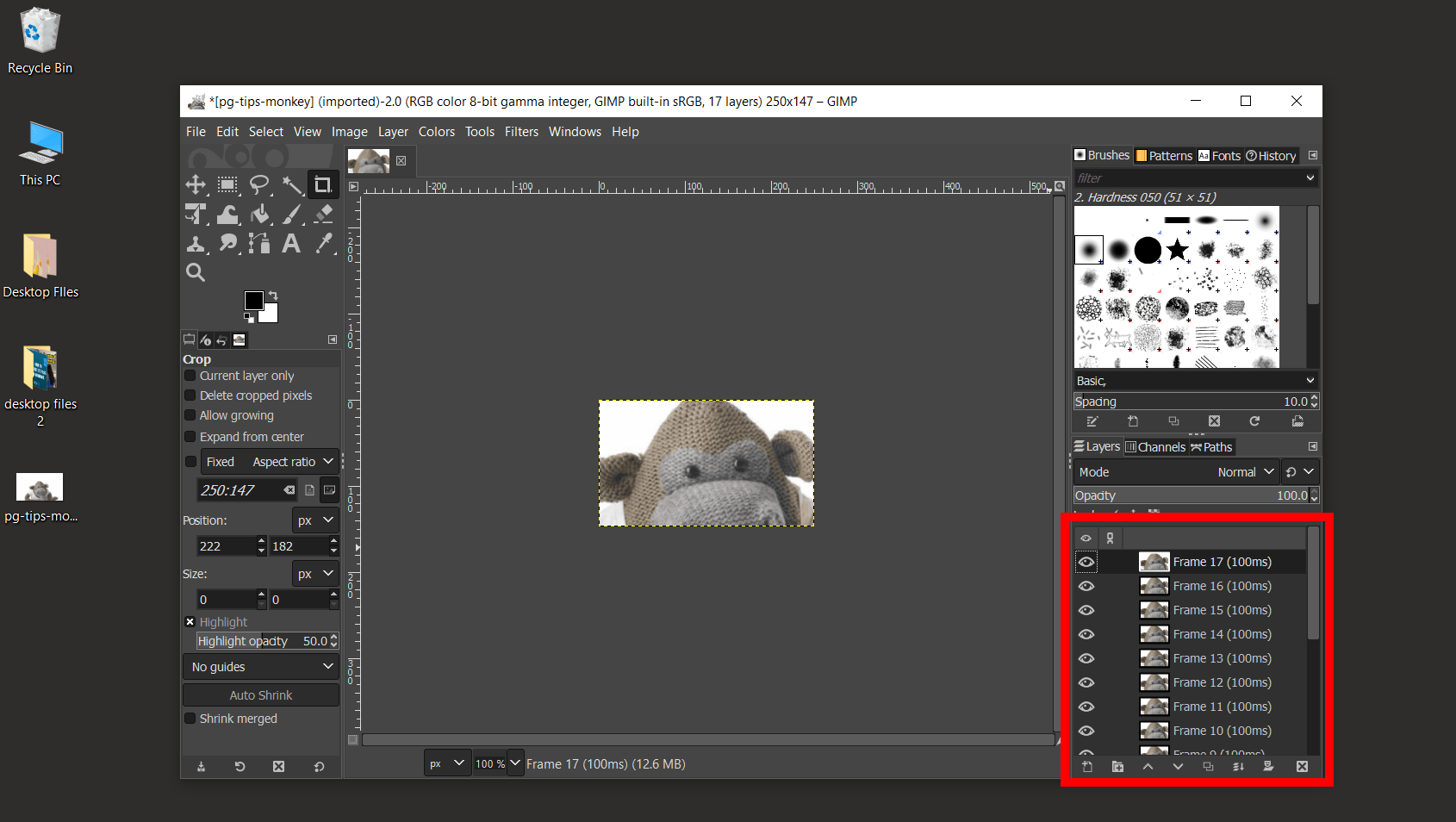Pick the Paintbrush tool
Image resolution: width=1456 pixels, height=822 pixels.
[x=292, y=215]
